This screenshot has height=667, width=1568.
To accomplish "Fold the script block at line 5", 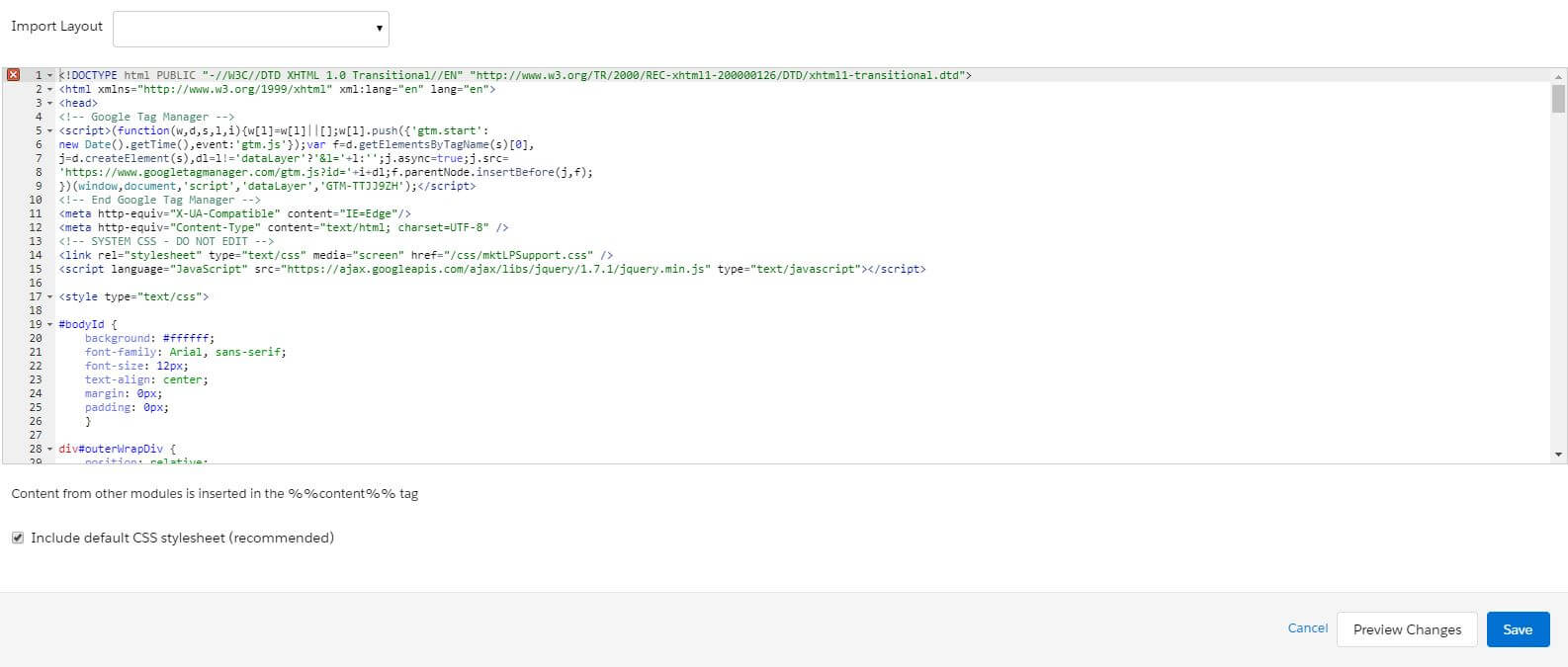I will coord(50,130).
